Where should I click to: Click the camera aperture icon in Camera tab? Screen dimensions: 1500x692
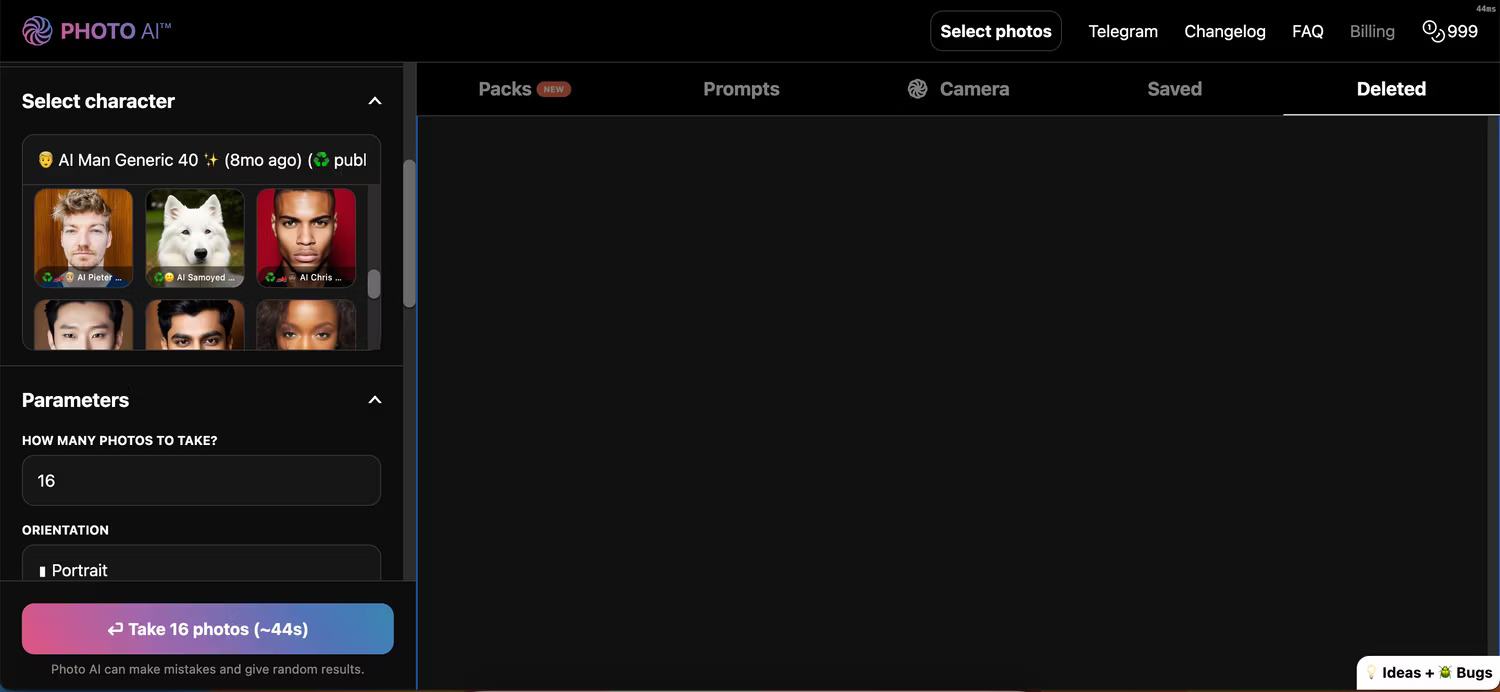917,89
